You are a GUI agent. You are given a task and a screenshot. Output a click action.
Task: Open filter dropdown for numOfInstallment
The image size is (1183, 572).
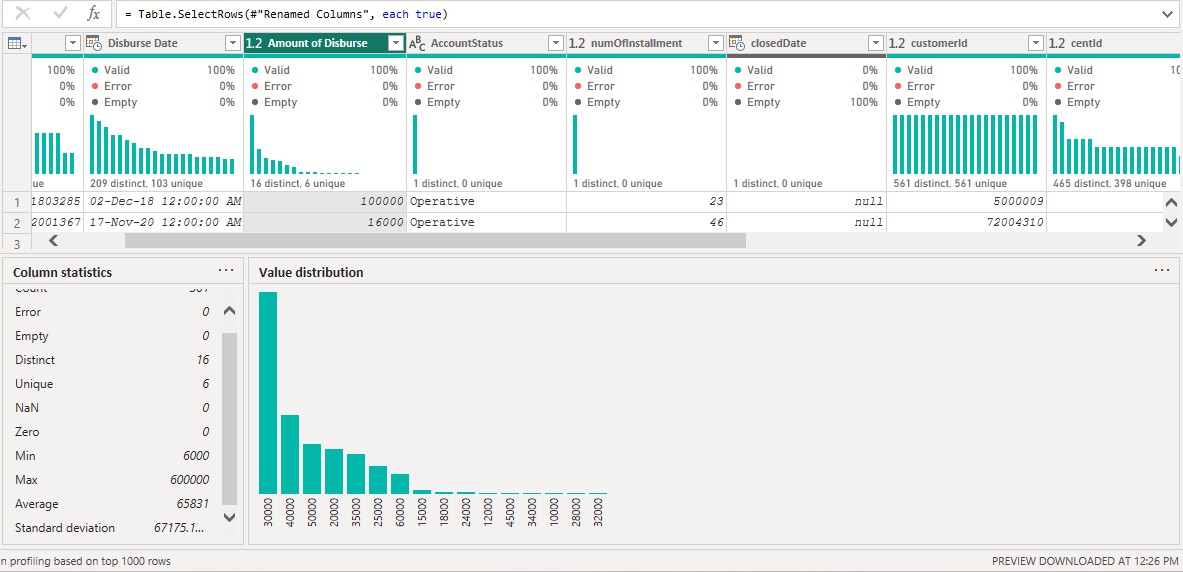coord(715,44)
